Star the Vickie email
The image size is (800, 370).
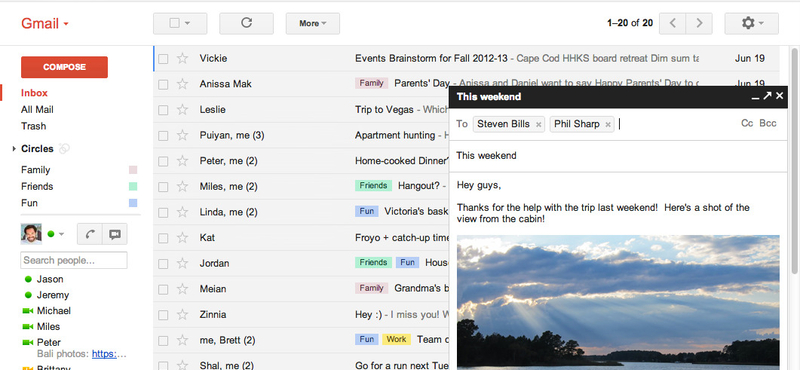182,59
